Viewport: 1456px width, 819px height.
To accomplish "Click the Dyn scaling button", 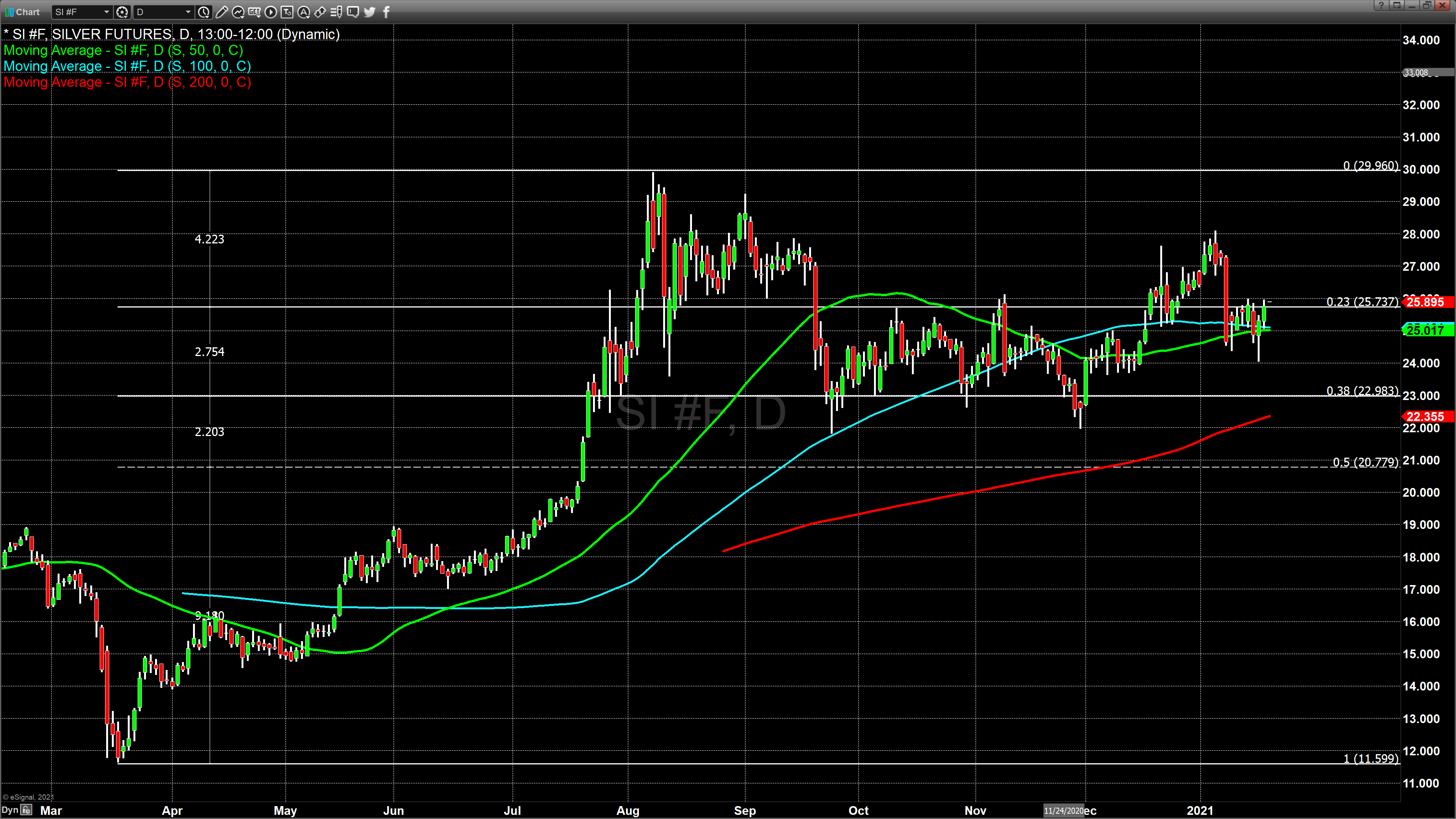I will (x=9, y=810).
